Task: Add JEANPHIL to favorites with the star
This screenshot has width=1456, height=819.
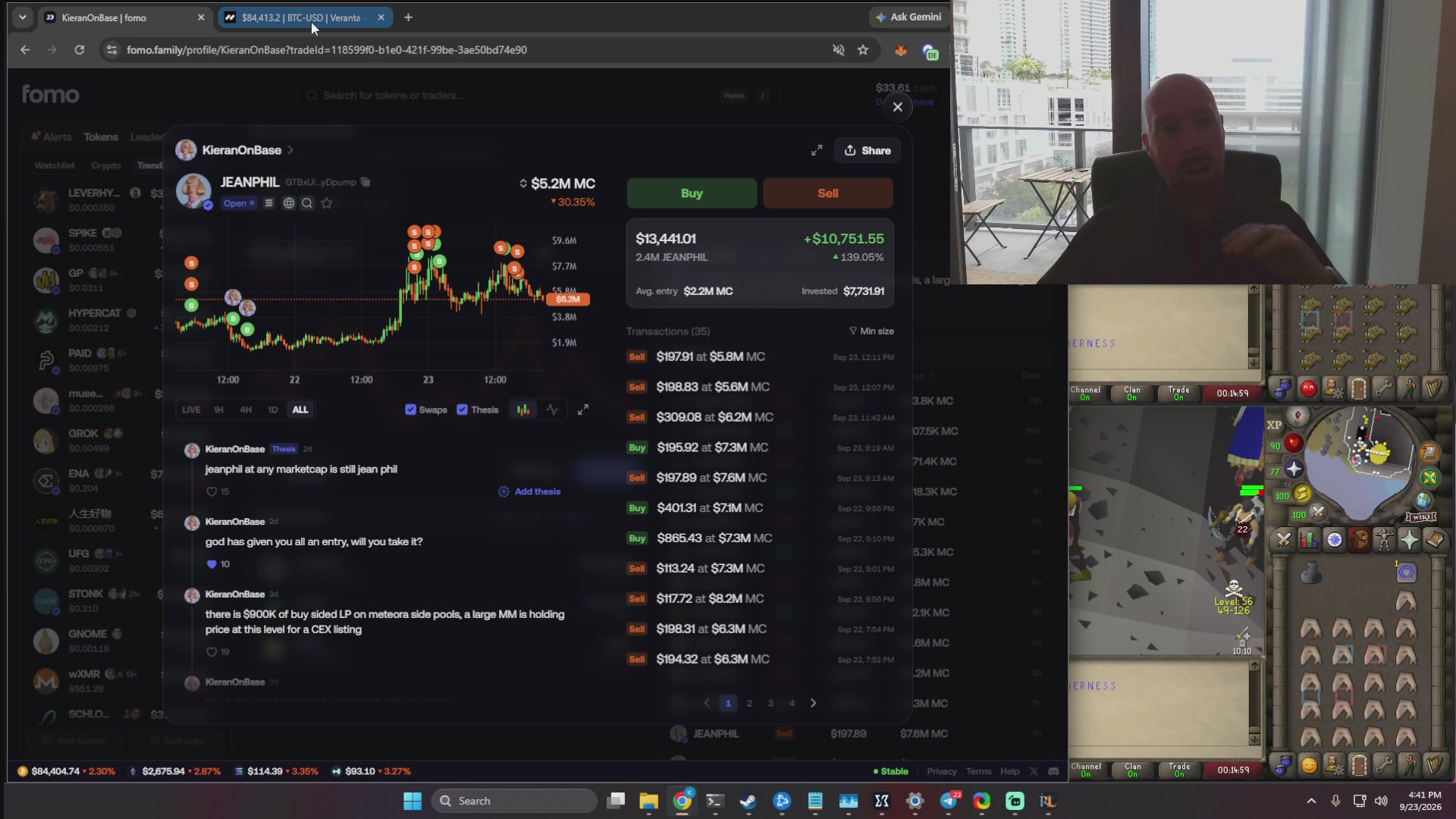Action: coord(327,203)
